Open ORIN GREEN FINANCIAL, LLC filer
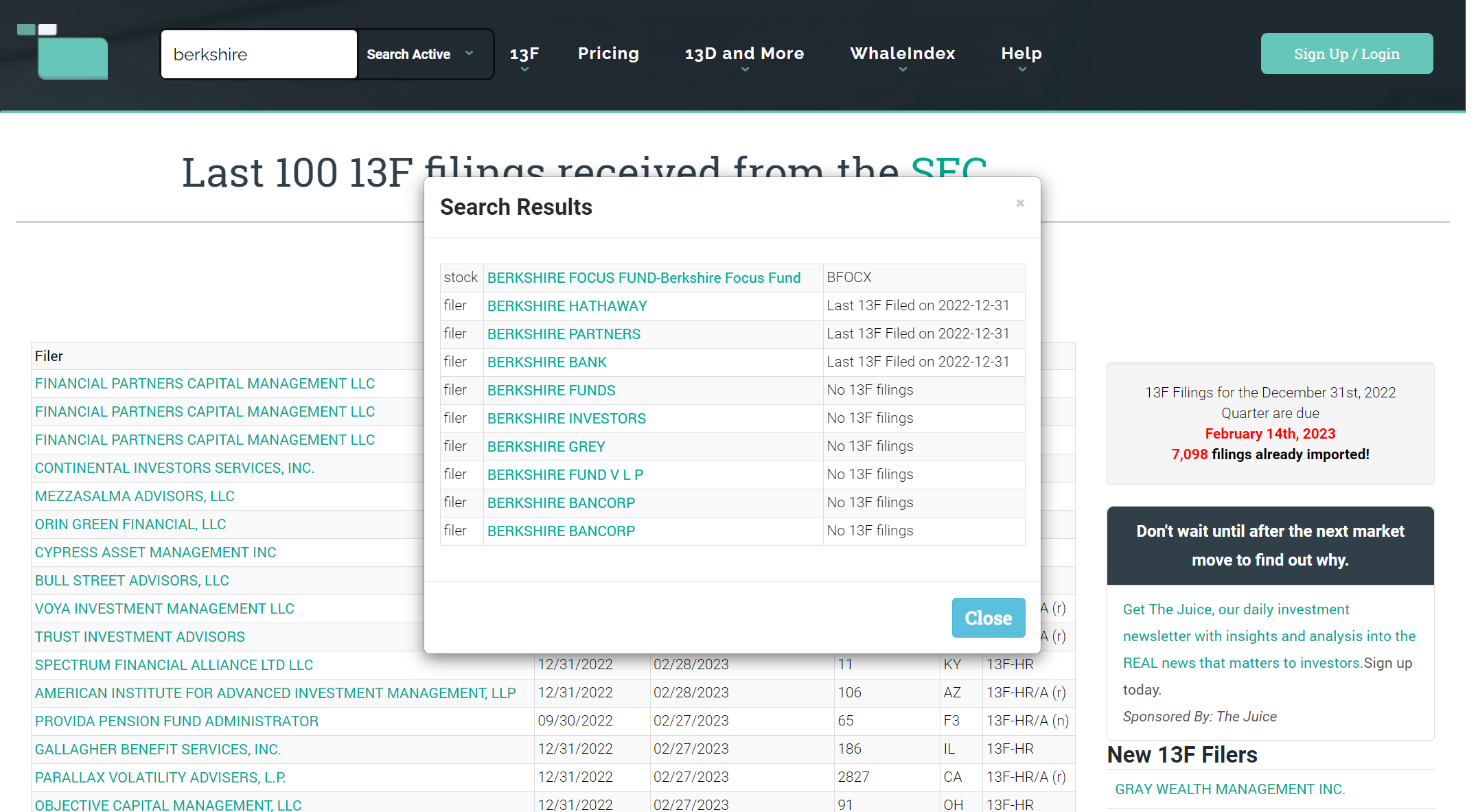This screenshot has height=812, width=1478. pos(130,524)
